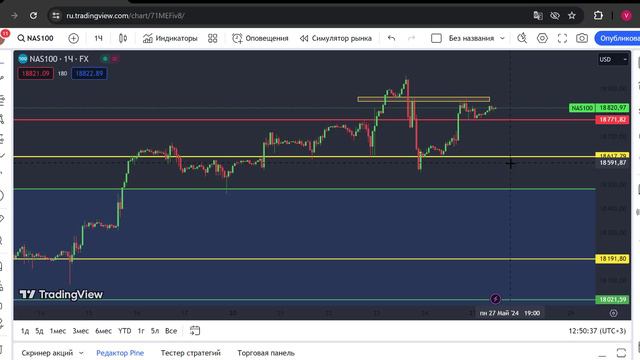Toggle fullscreen mode icon
The height and width of the screenshot is (360, 640).
(562, 38)
